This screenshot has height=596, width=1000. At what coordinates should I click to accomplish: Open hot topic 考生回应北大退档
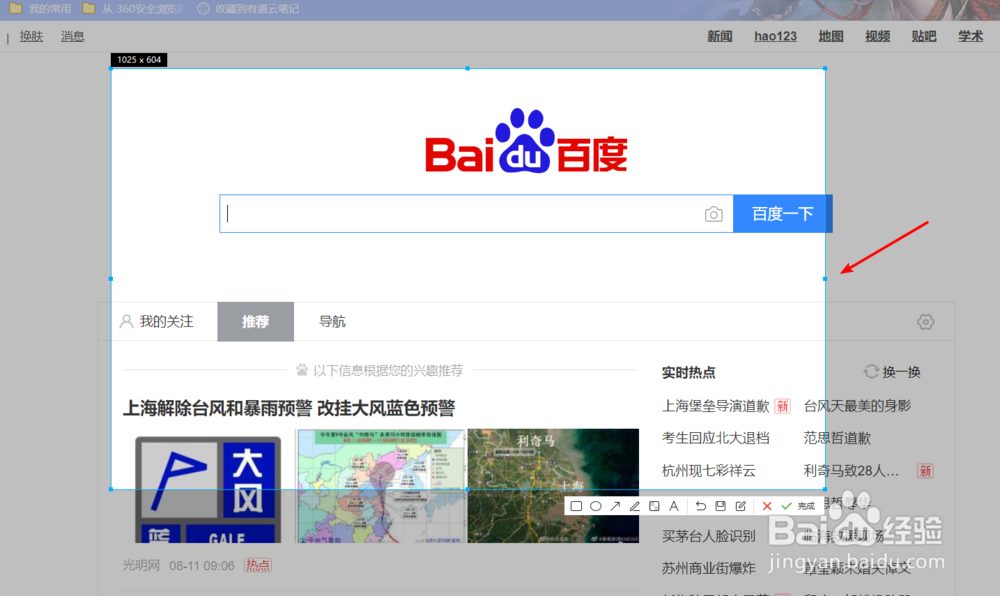[716, 438]
